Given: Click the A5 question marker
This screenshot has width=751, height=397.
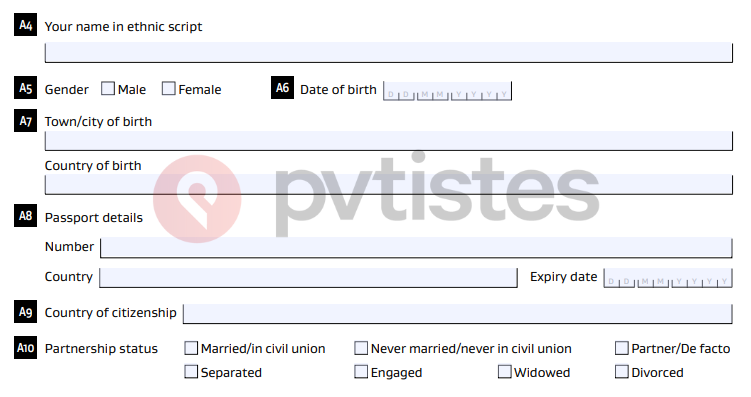Looking at the screenshot, I should pos(25,88).
